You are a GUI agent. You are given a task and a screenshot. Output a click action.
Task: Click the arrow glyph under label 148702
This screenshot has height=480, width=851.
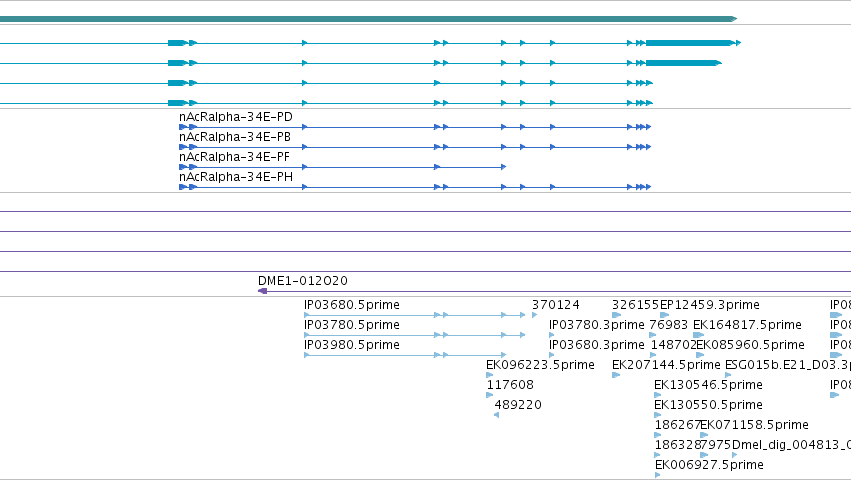pos(653,355)
